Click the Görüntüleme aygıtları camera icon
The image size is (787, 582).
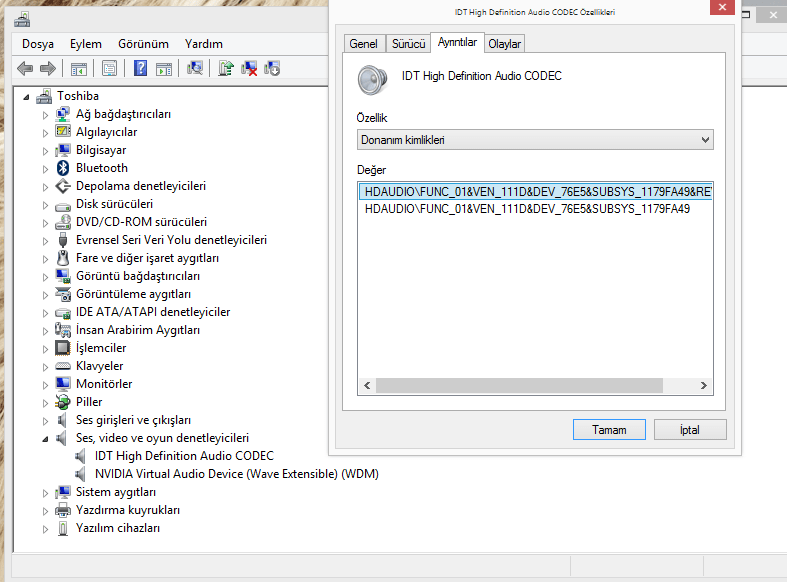pyautogui.click(x=63, y=294)
